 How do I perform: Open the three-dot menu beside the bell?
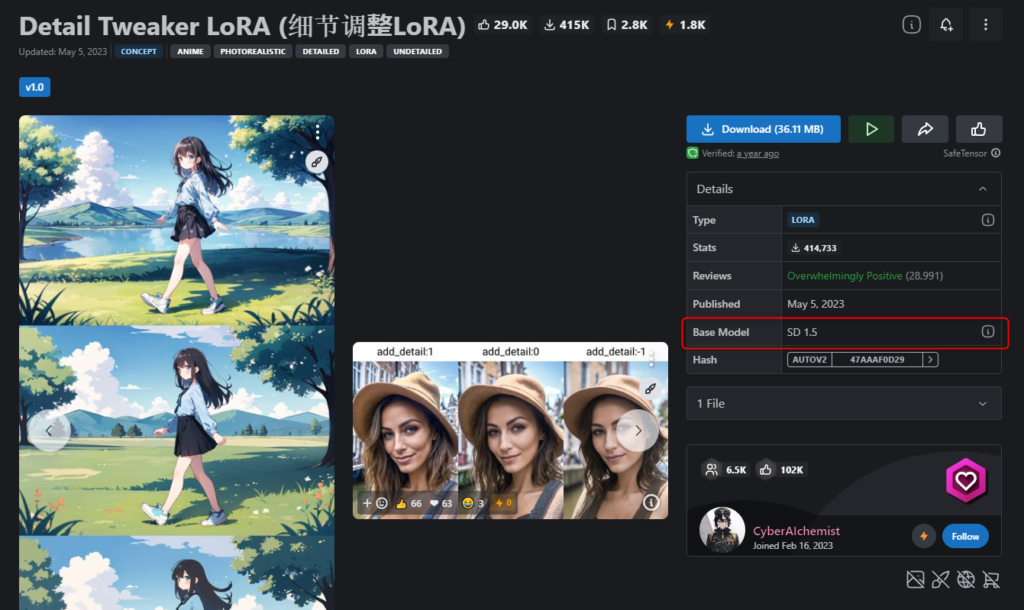point(985,25)
